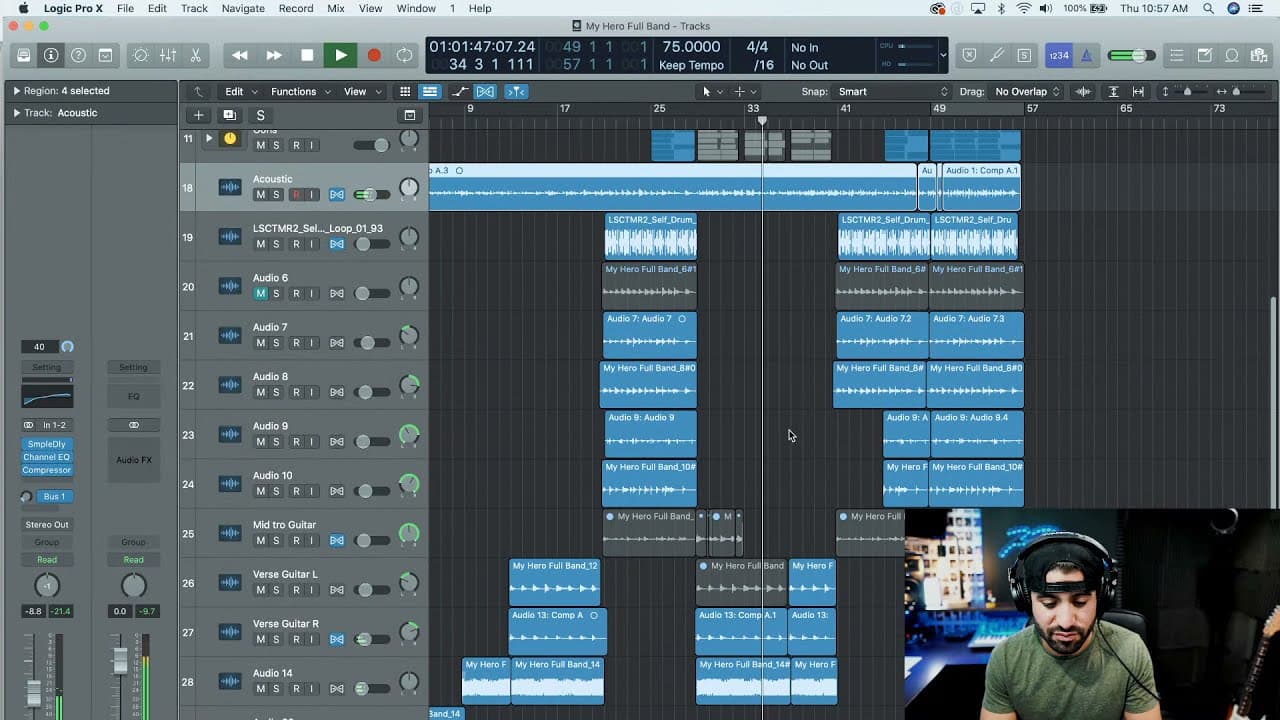Open the left-click pointer tool menu

pos(712,91)
